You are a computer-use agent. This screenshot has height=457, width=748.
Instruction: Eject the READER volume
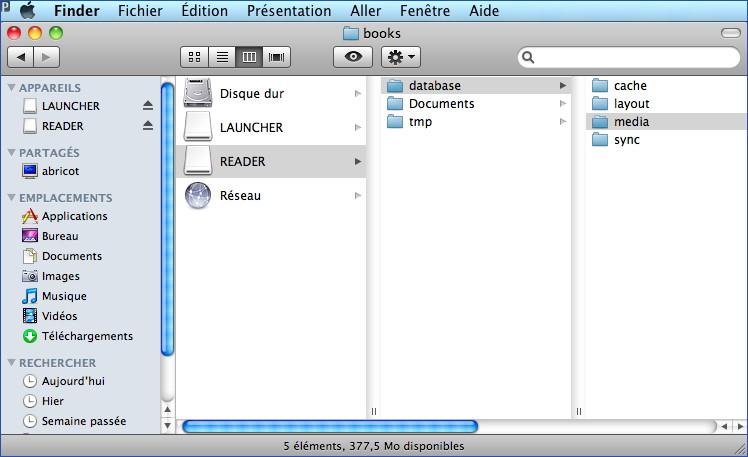point(148,125)
